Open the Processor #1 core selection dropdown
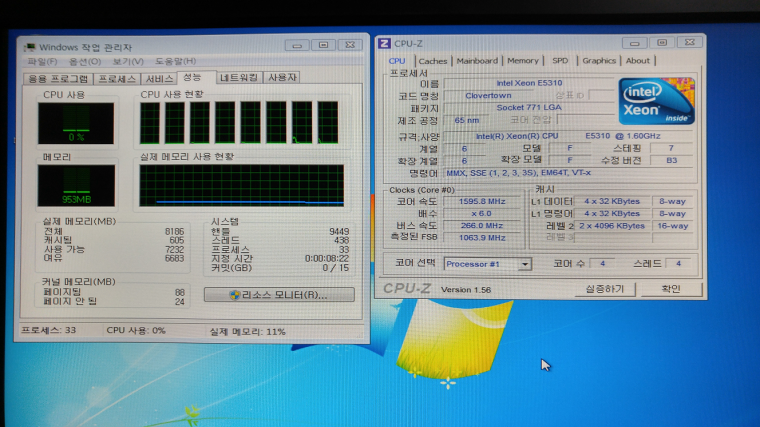Screen dimensions: 760x427 click(x=488, y=264)
